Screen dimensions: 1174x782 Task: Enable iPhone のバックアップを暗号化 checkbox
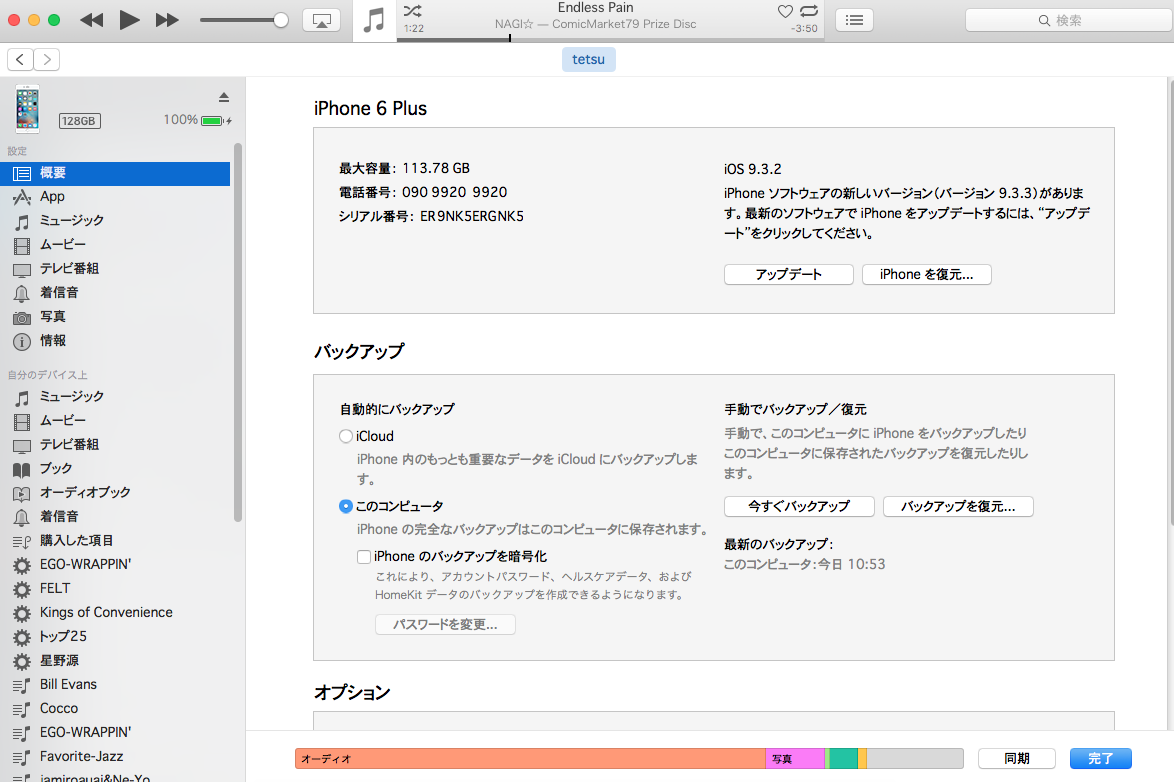364,556
